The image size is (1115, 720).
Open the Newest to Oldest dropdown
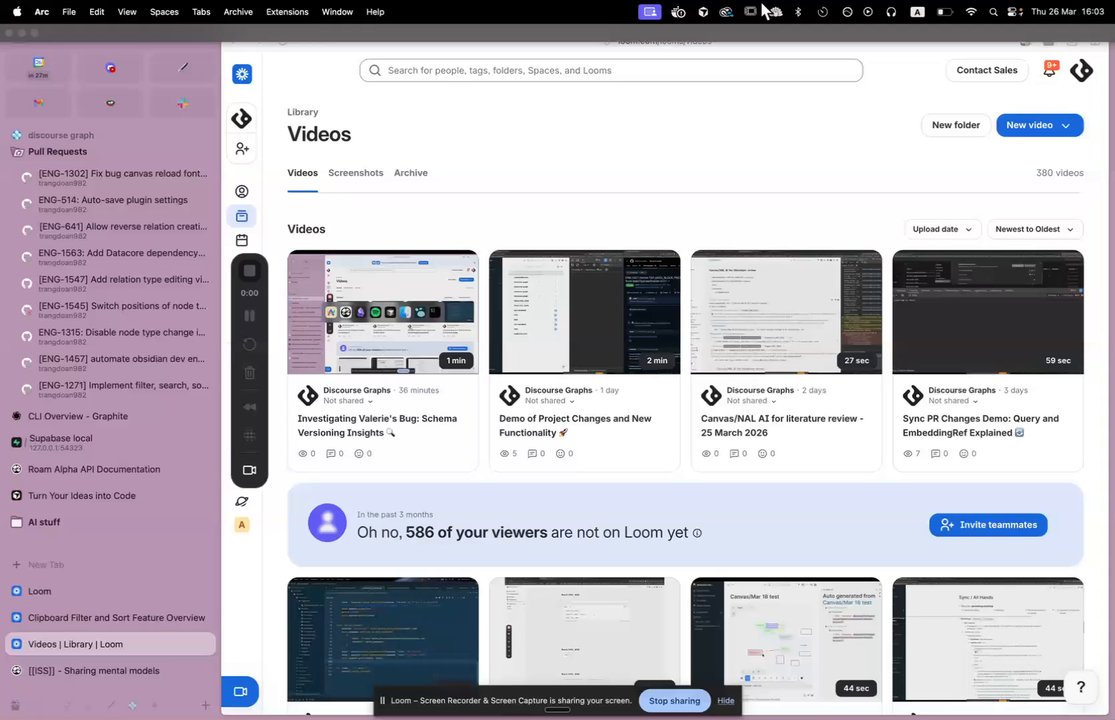[1035, 229]
